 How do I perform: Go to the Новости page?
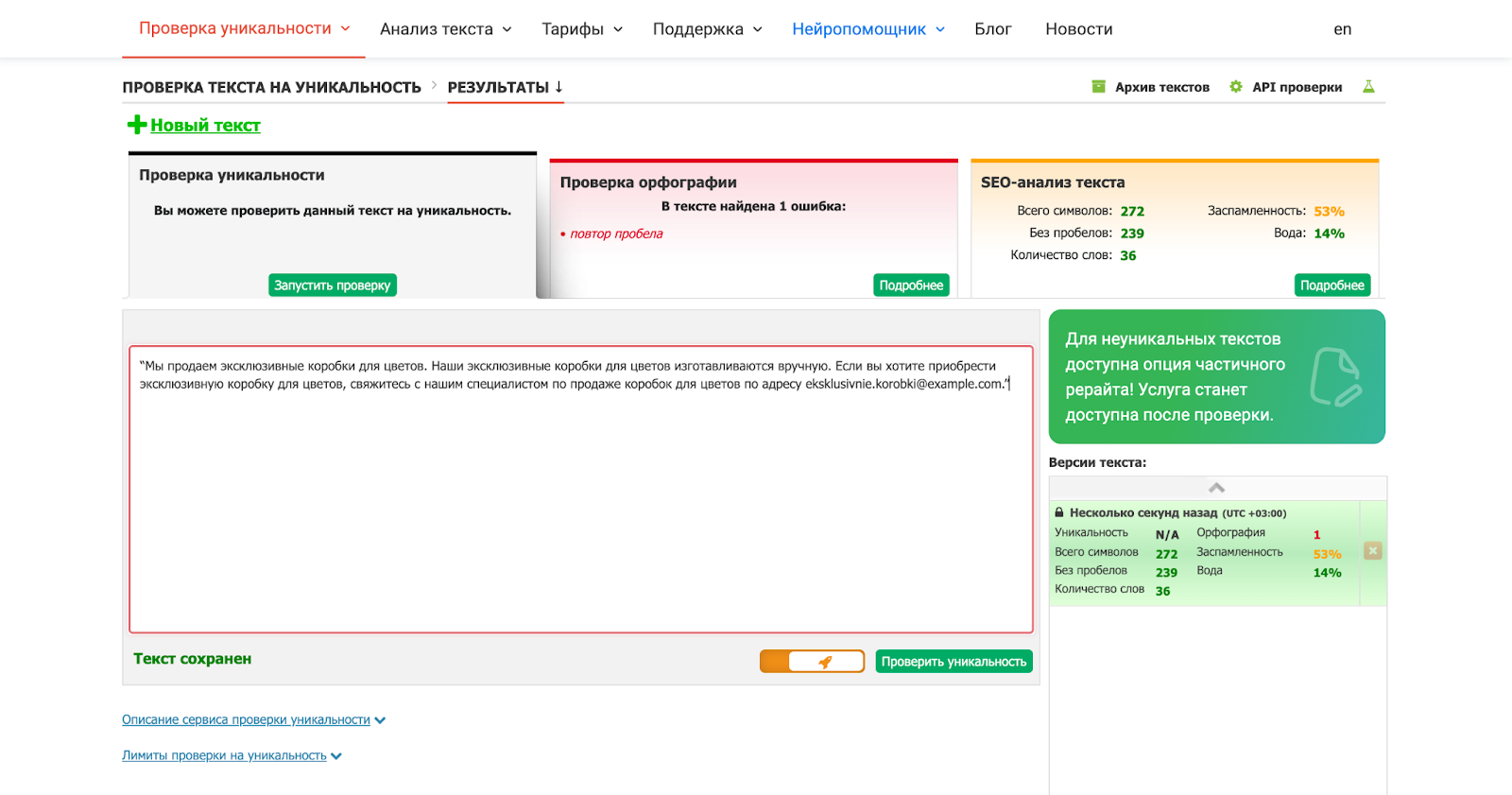(x=1078, y=29)
